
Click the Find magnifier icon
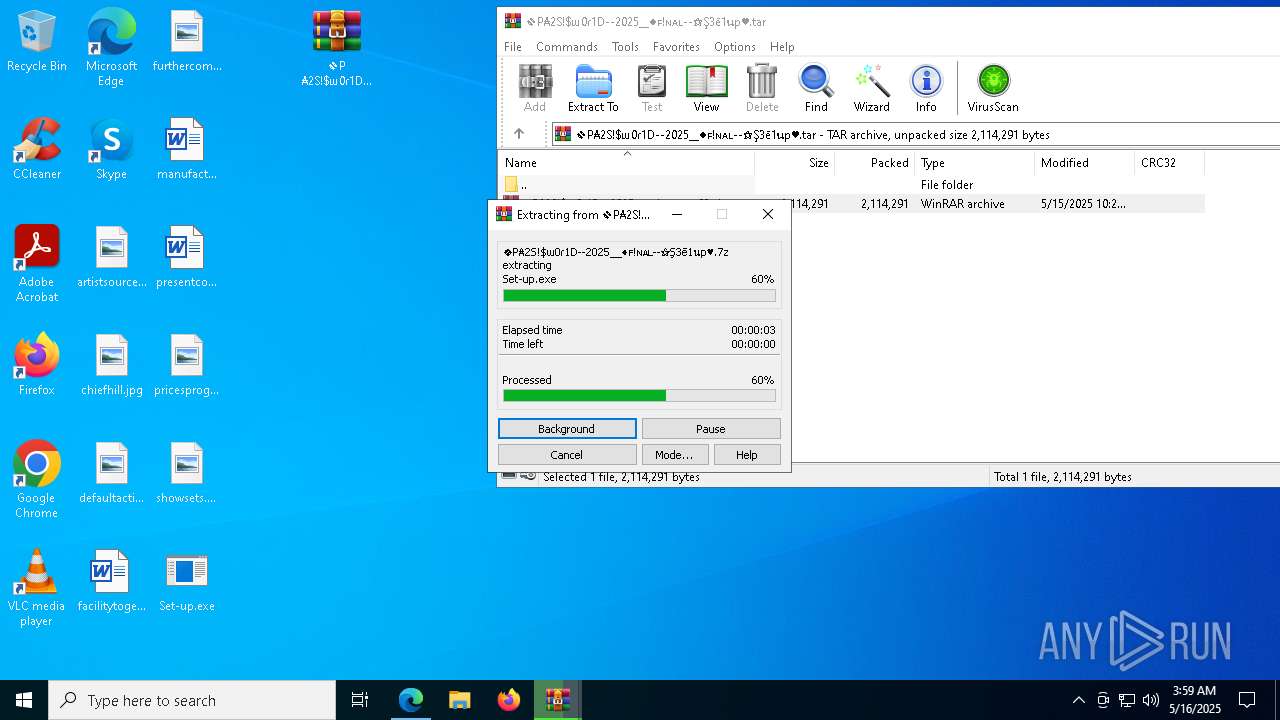click(816, 89)
